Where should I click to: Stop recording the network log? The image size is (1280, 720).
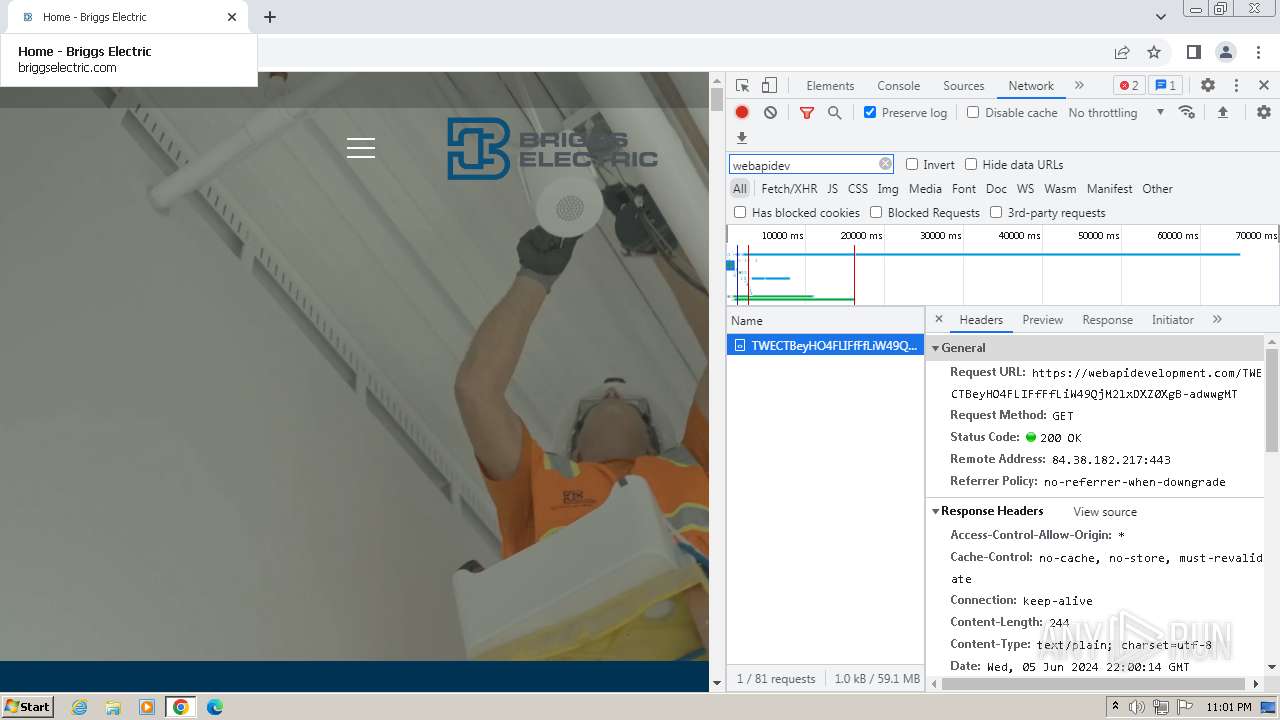(742, 113)
